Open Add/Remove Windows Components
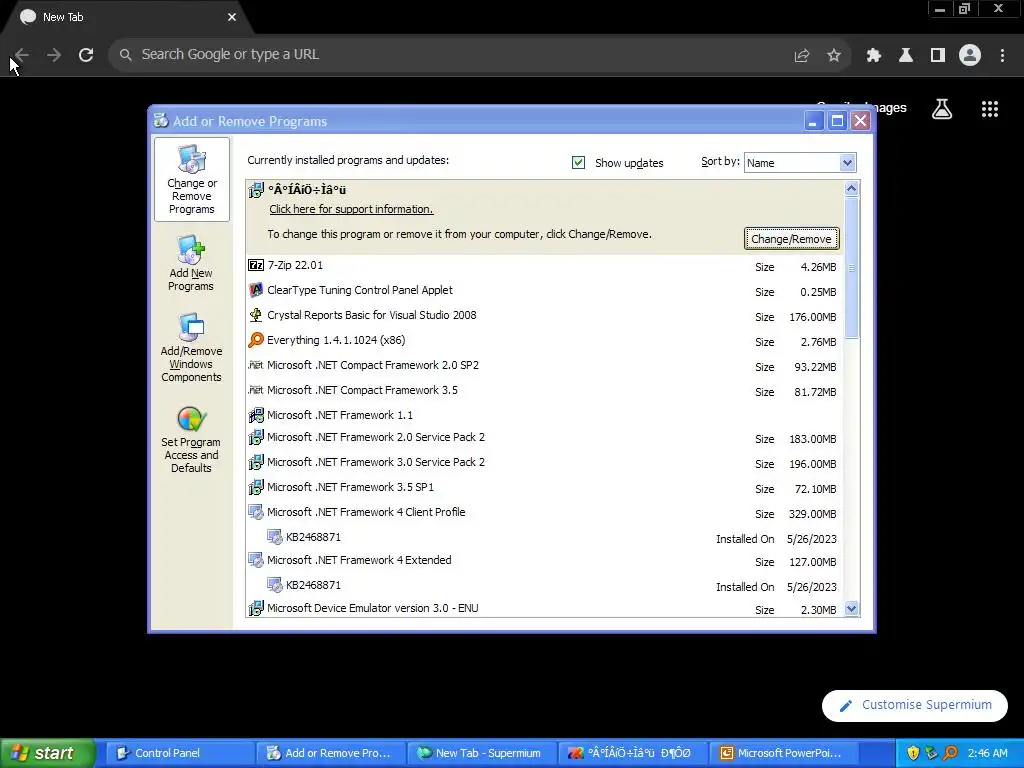This screenshot has width=1024, height=768. pyautogui.click(x=191, y=347)
